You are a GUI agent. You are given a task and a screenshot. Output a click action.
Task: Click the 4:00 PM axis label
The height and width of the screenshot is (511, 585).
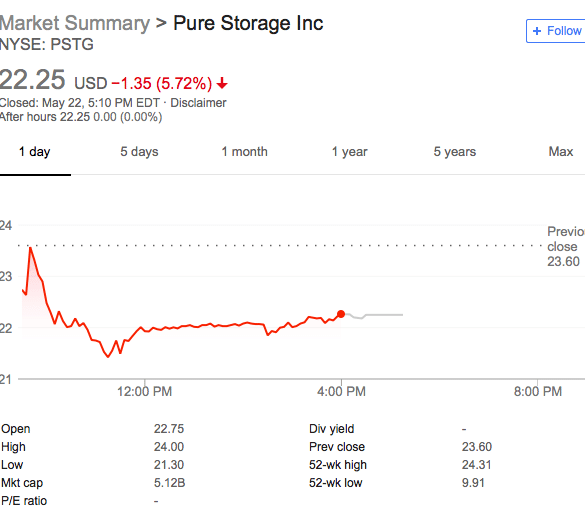pos(341,392)
